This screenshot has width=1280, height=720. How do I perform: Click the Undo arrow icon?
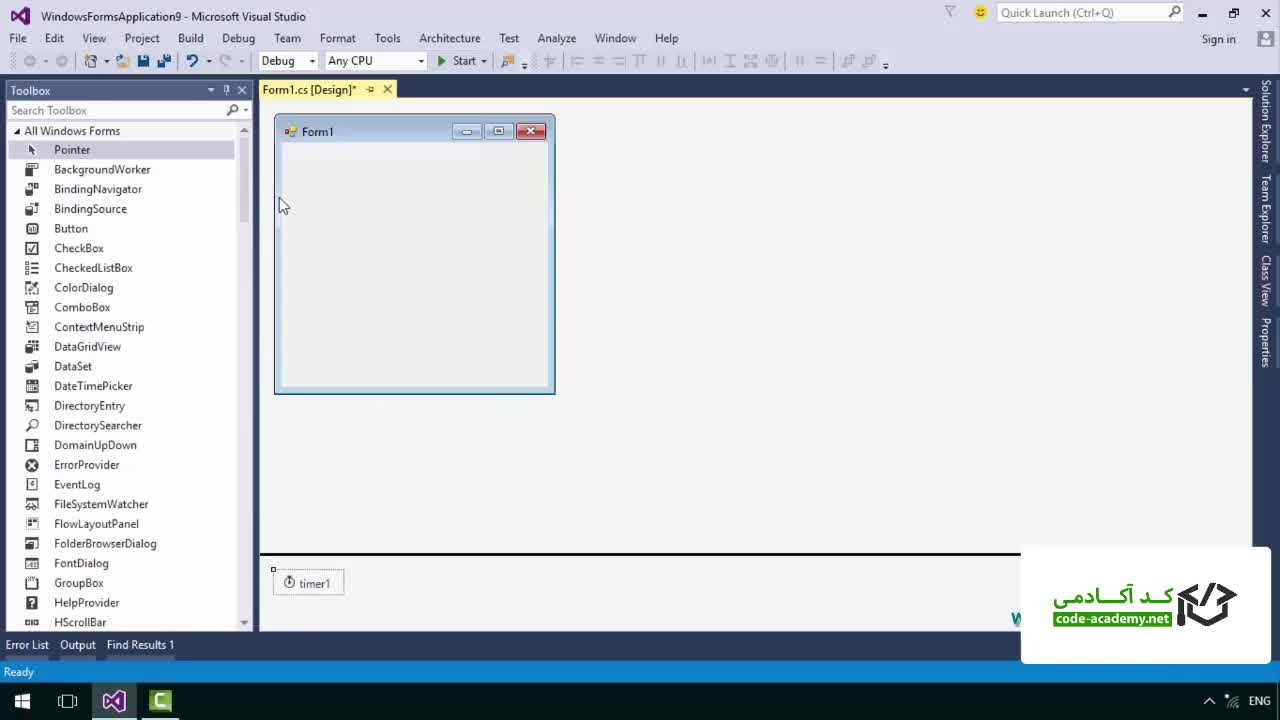192,61
